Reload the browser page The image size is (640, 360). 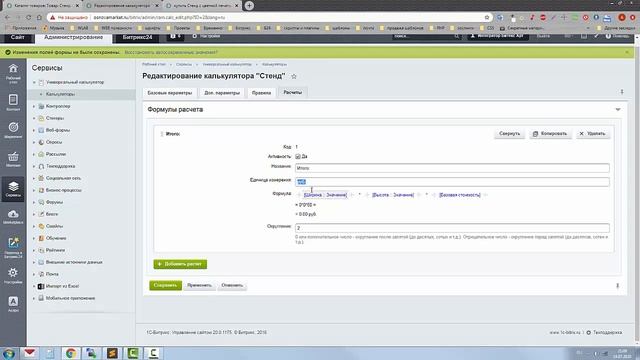[x=28, y=18]
